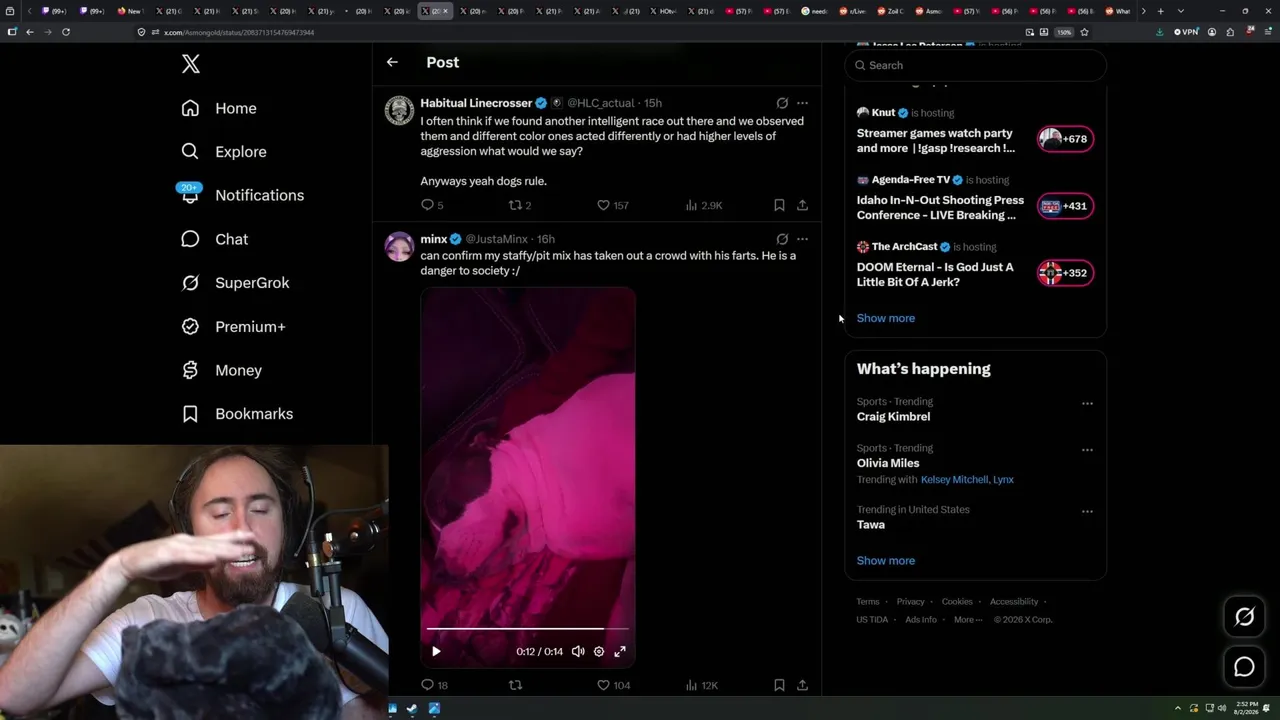Open more options on minx's post
The width and height of the screenshot is (1280, 720).
pyautogui.click(x=802, y=239)
